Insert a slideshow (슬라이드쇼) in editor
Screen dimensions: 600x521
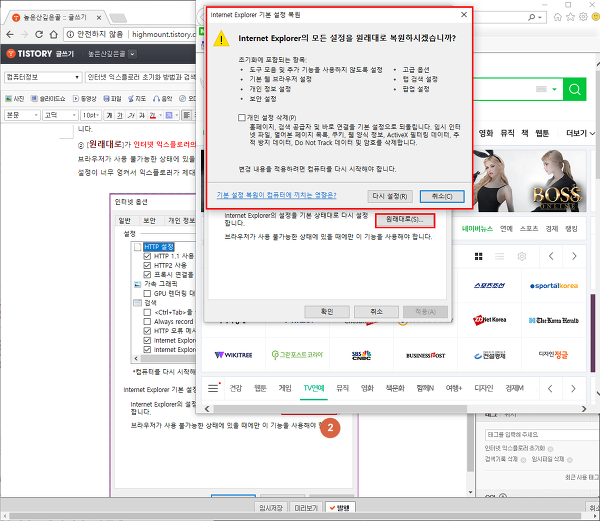[x=48, y=99]
